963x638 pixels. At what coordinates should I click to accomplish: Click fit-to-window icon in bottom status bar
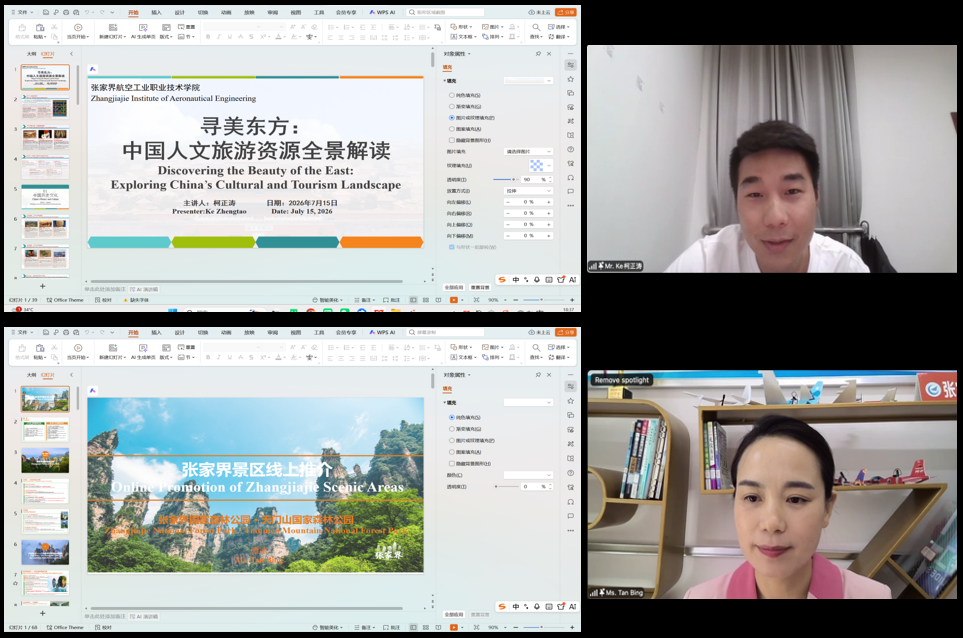pos(477,627)
